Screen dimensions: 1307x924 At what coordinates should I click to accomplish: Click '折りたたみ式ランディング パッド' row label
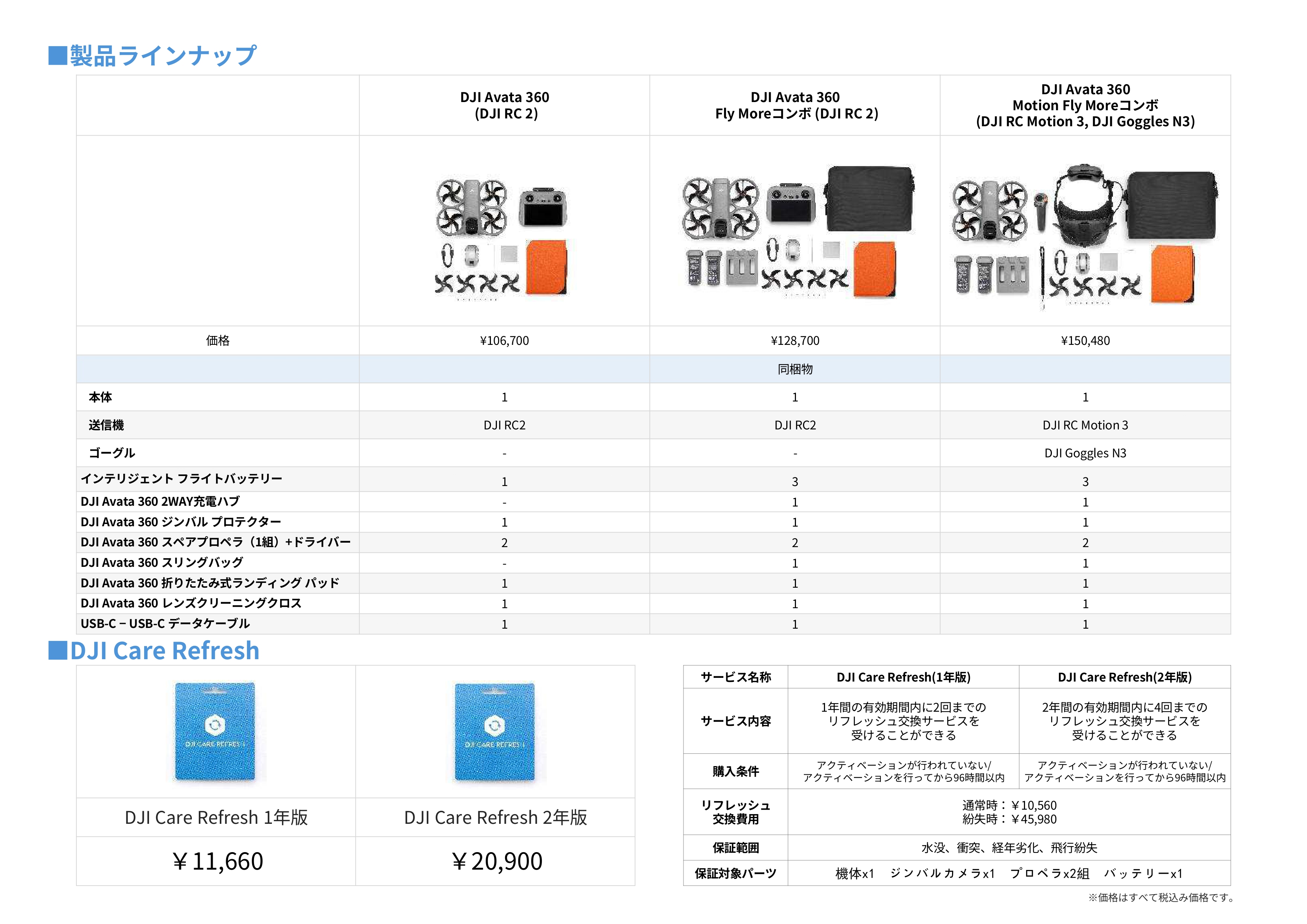click(x=250, y=583)
